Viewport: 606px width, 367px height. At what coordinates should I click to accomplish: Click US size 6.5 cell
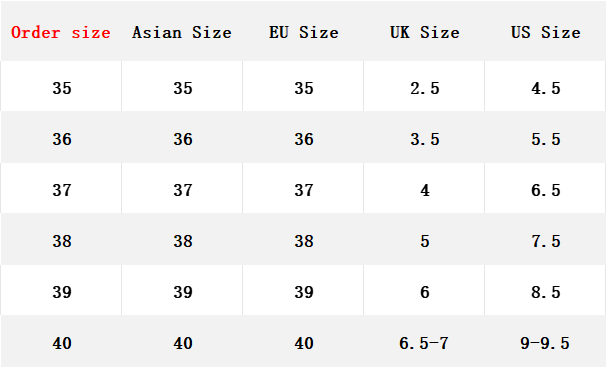pos(546,190)
